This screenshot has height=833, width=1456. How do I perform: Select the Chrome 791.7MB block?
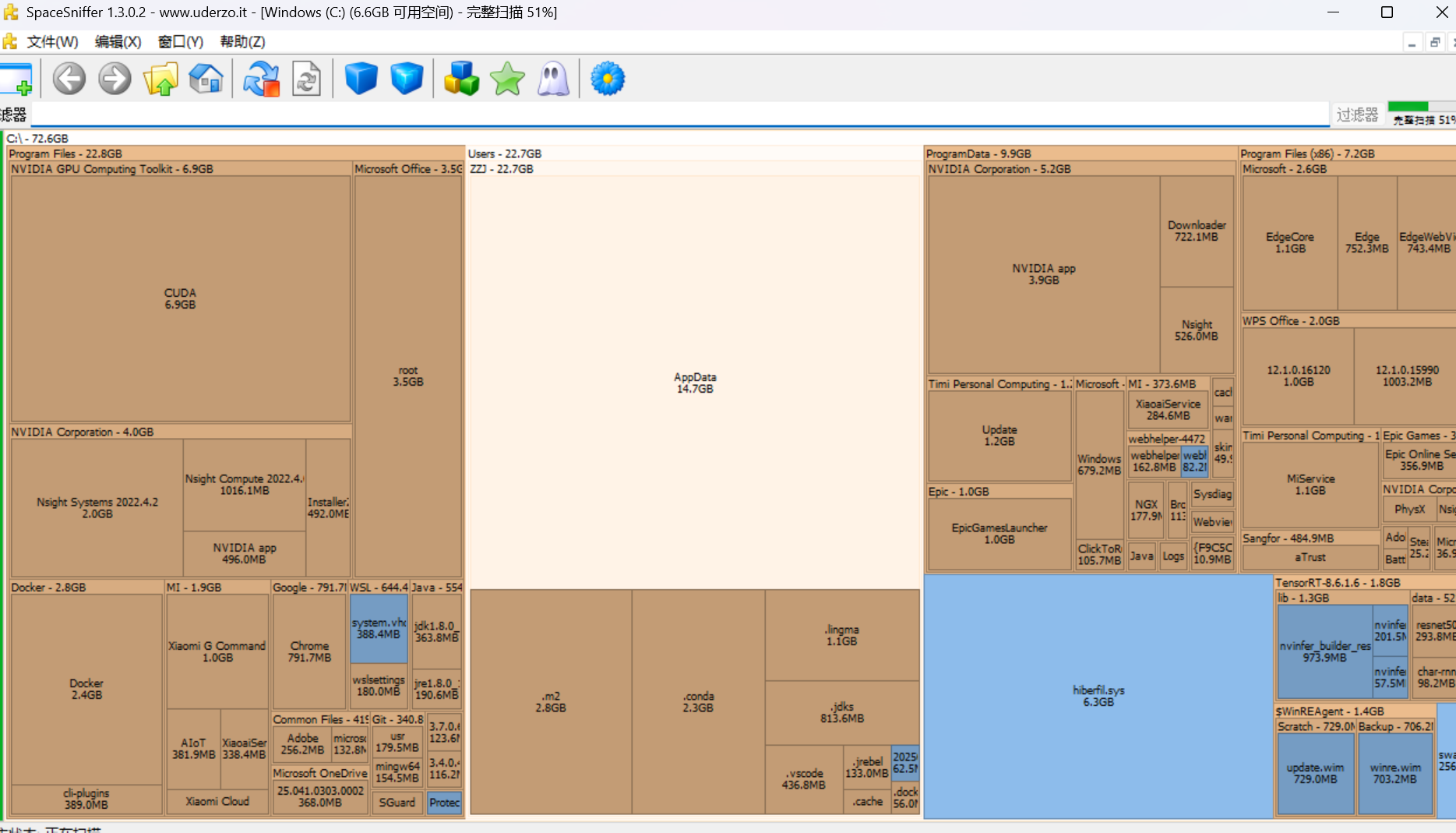tap(309, 651)
